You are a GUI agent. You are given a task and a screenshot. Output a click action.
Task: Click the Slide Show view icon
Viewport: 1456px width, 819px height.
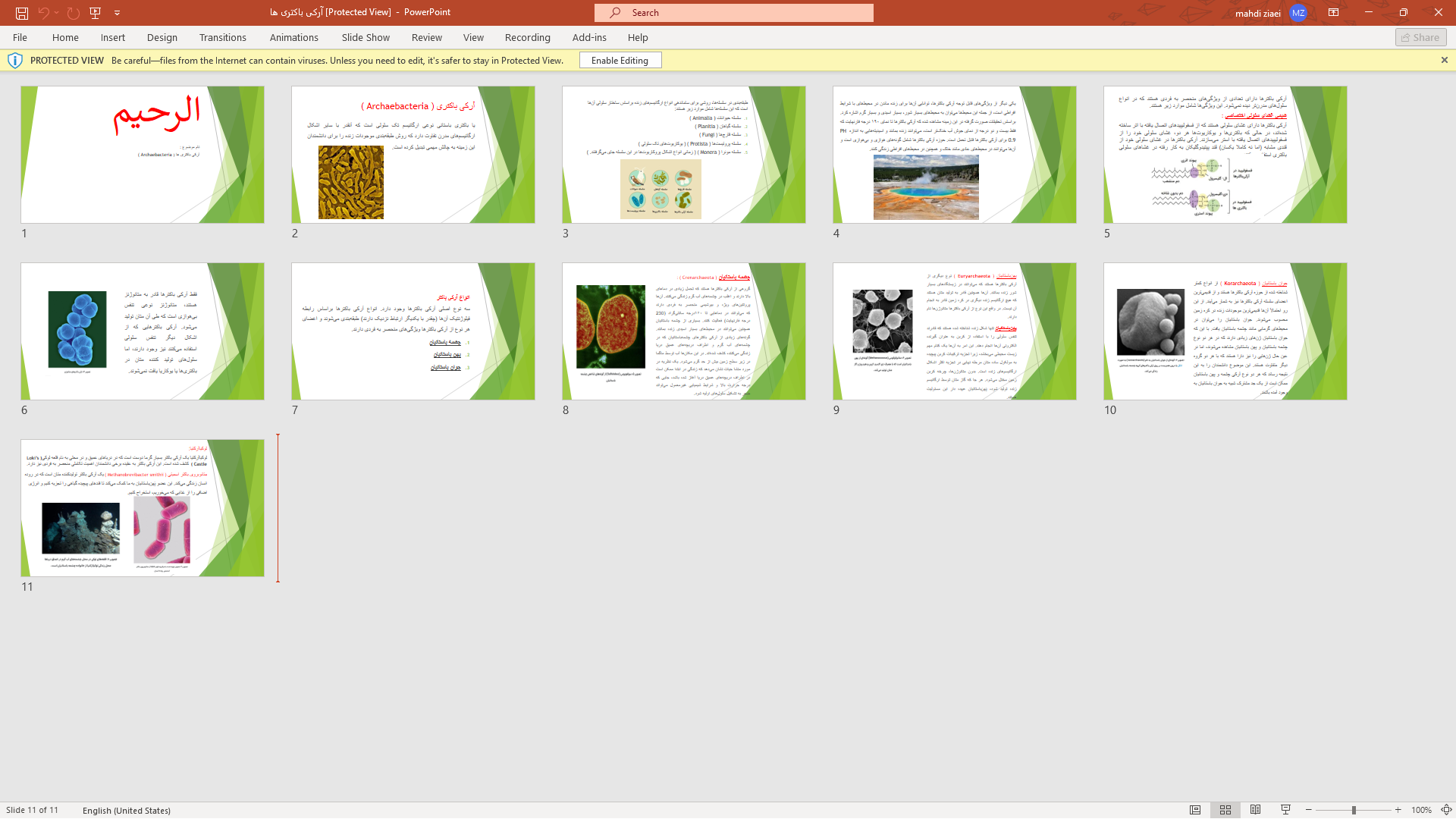coord(1285,810)
